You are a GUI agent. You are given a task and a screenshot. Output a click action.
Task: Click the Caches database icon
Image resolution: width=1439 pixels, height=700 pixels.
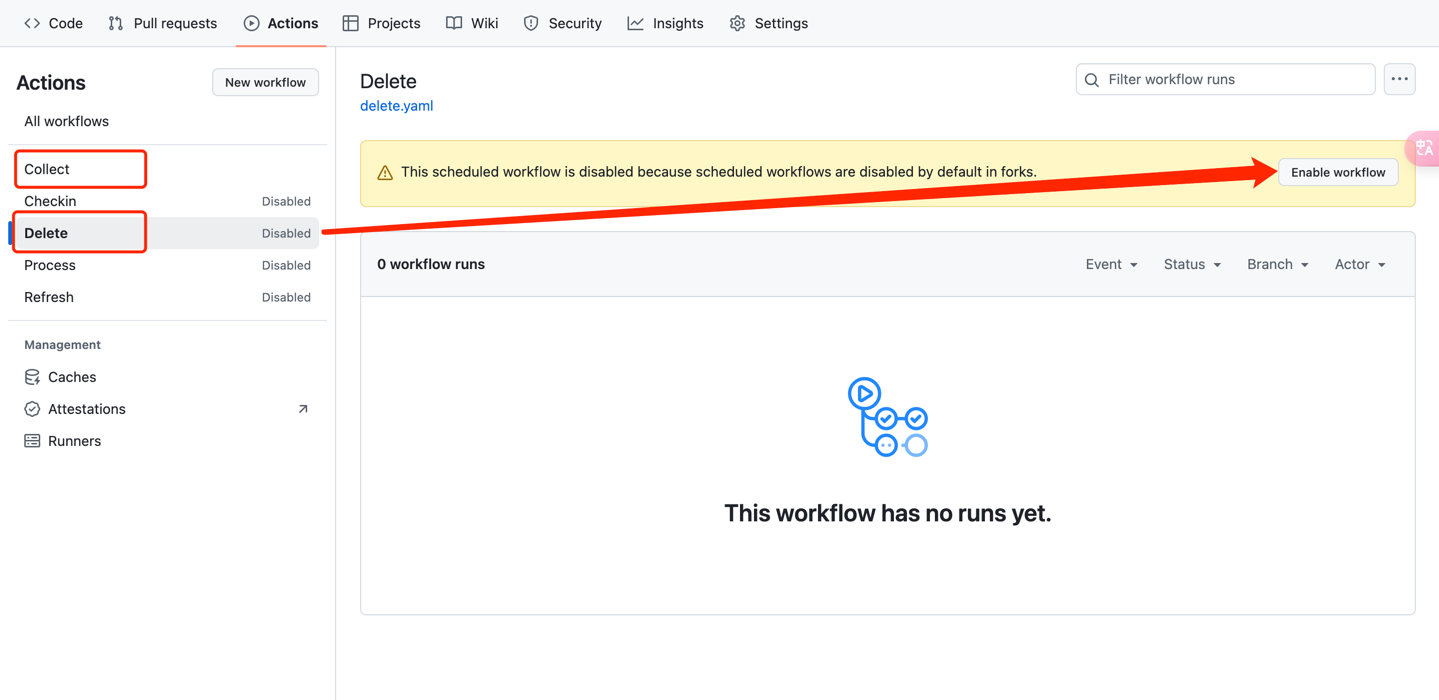[32, 377]
